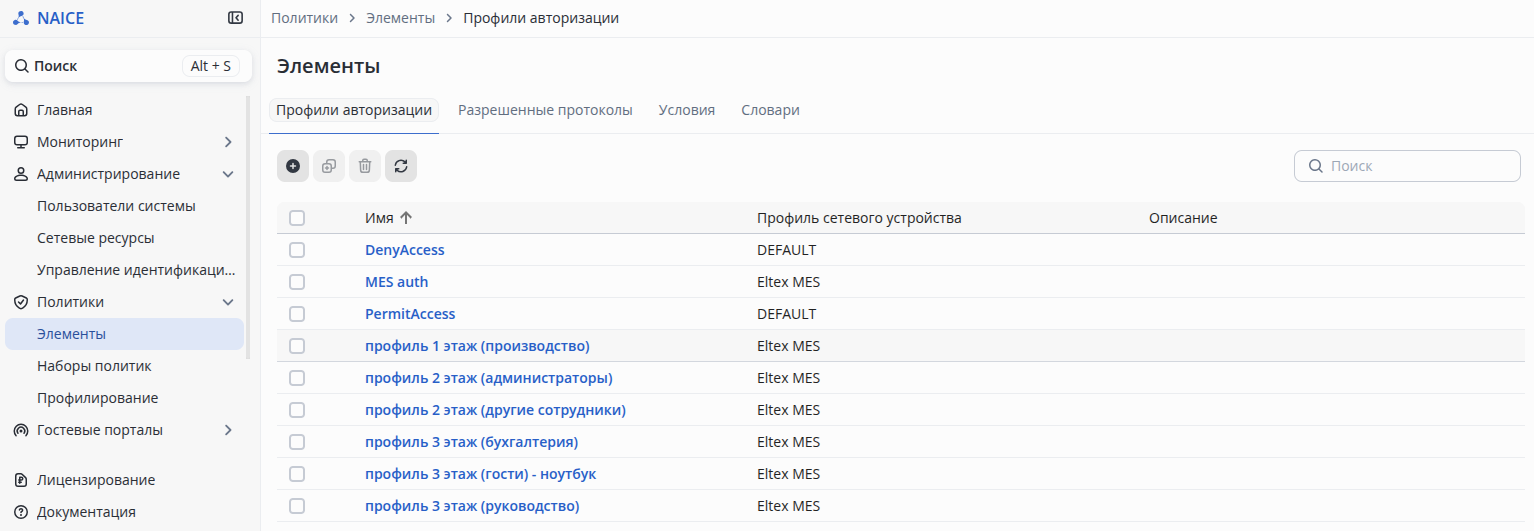
Task: Open Лицензирование in the sidebar
Action: (95, 480)
